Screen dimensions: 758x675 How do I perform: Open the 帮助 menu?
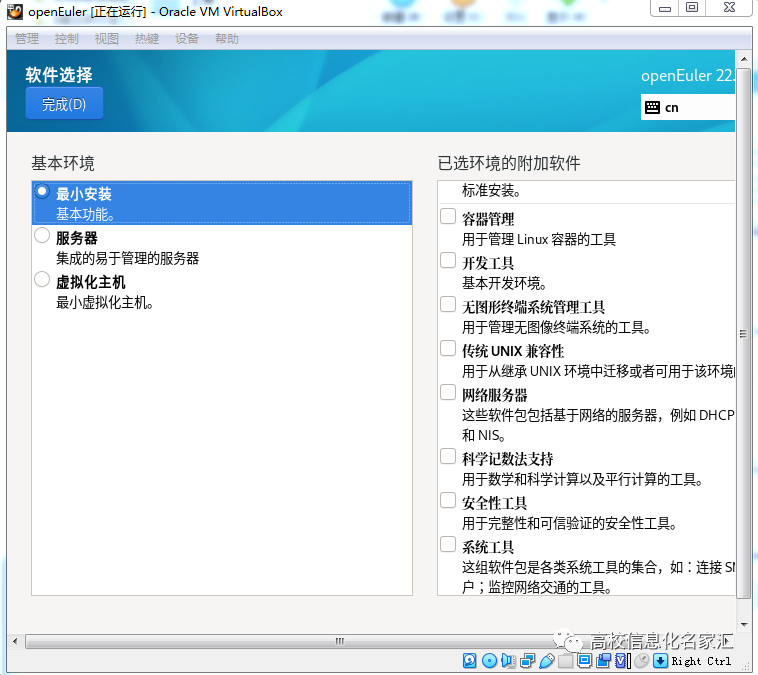point(227,39)
